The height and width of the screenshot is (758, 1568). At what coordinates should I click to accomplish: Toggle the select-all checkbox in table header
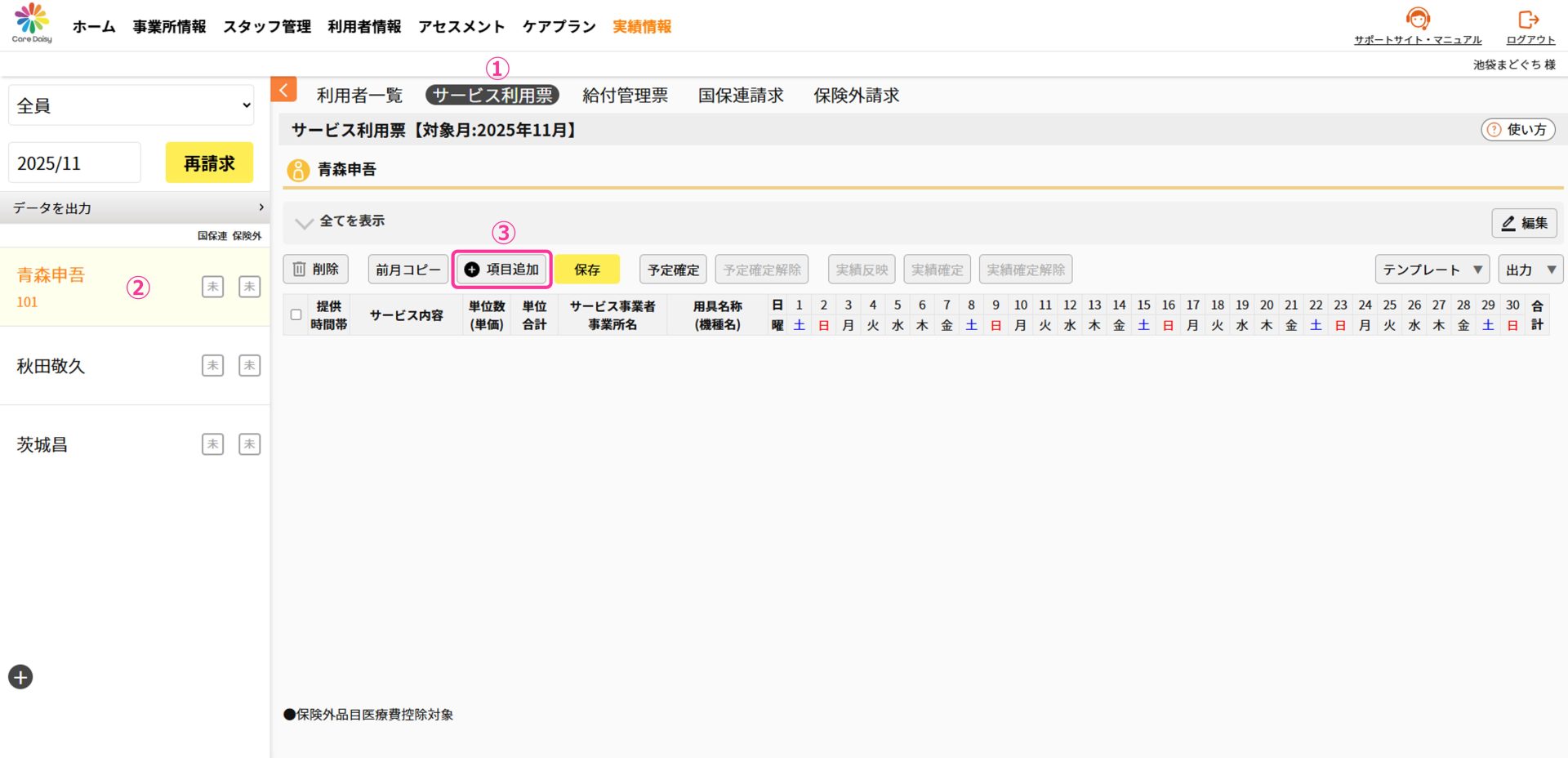pyautogui.click(x=296, y=314)
